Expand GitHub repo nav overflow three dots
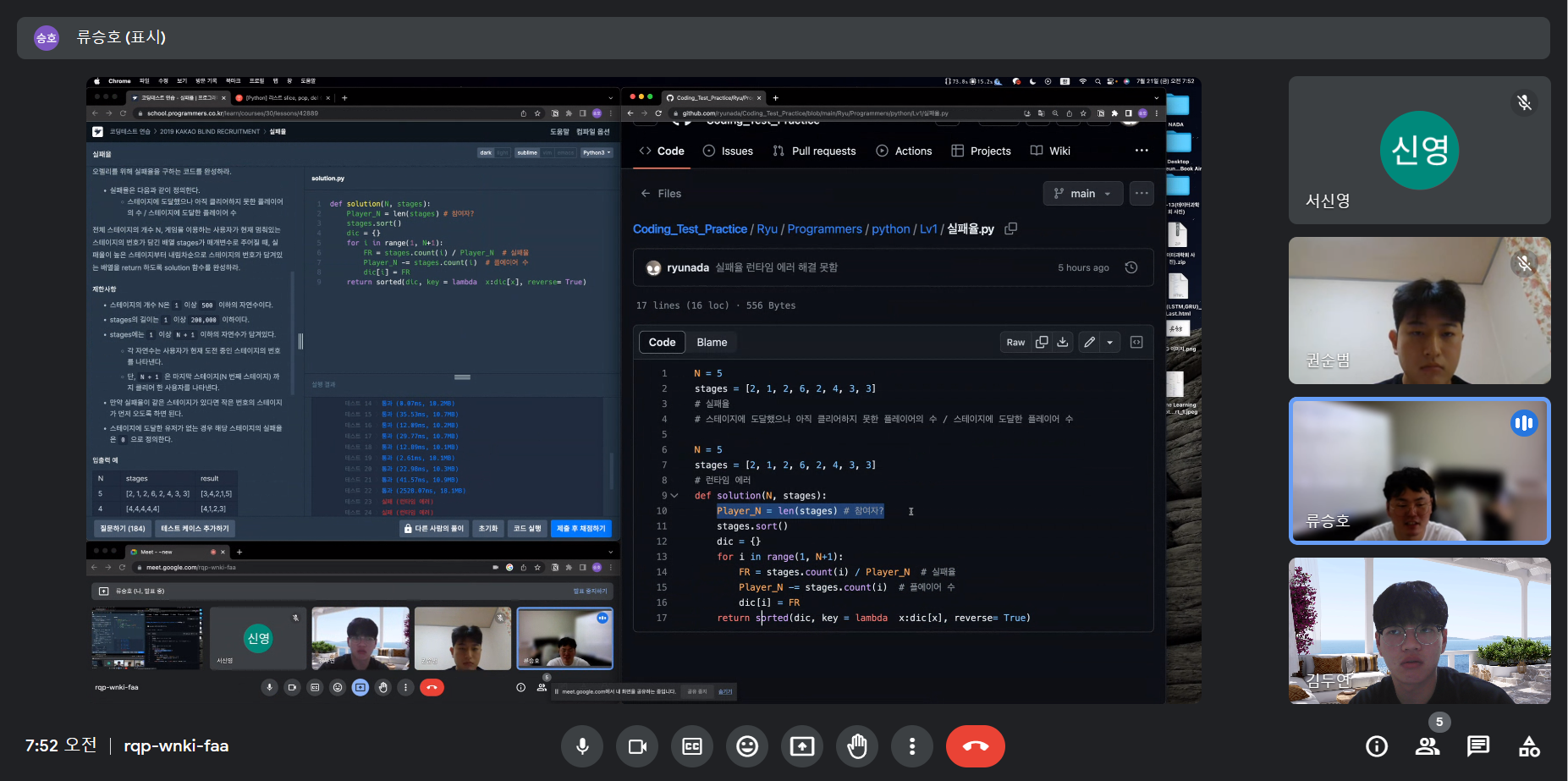 (1142, 151)
